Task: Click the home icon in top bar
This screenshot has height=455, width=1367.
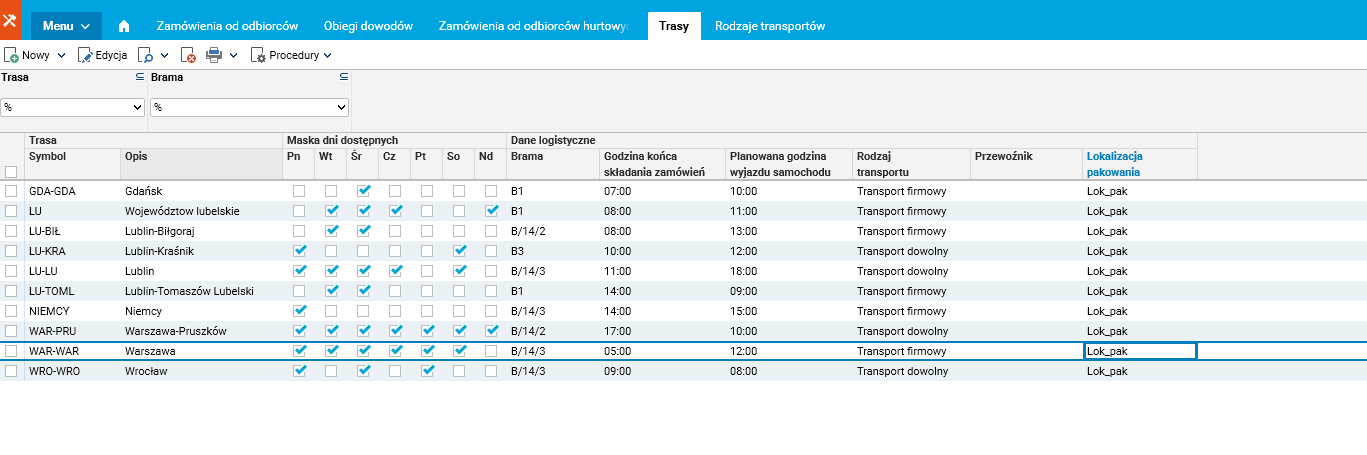Action: [125, 26]
